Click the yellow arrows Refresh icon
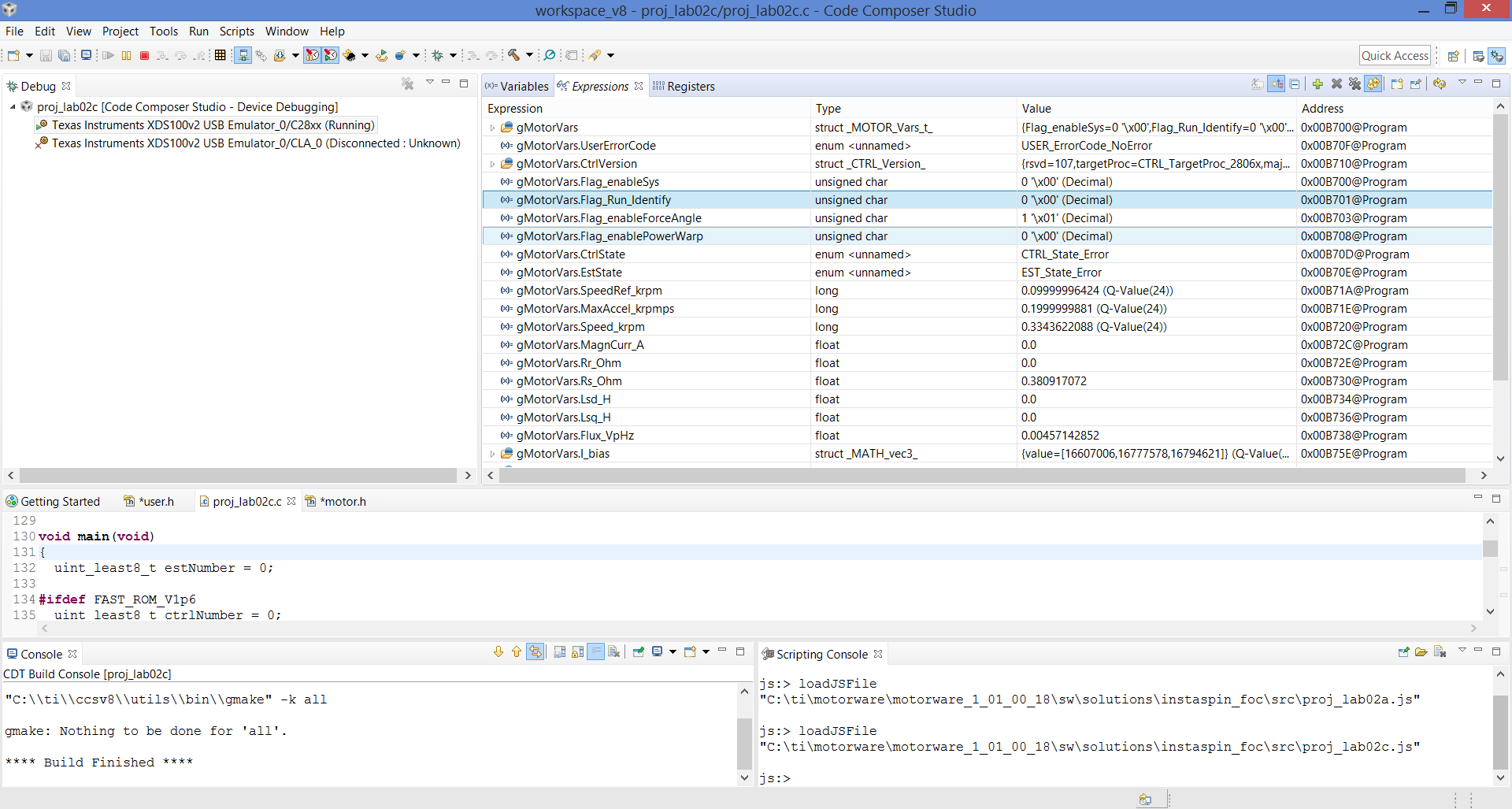This screenshot has height=809, width=1512. click(1440, 84)
